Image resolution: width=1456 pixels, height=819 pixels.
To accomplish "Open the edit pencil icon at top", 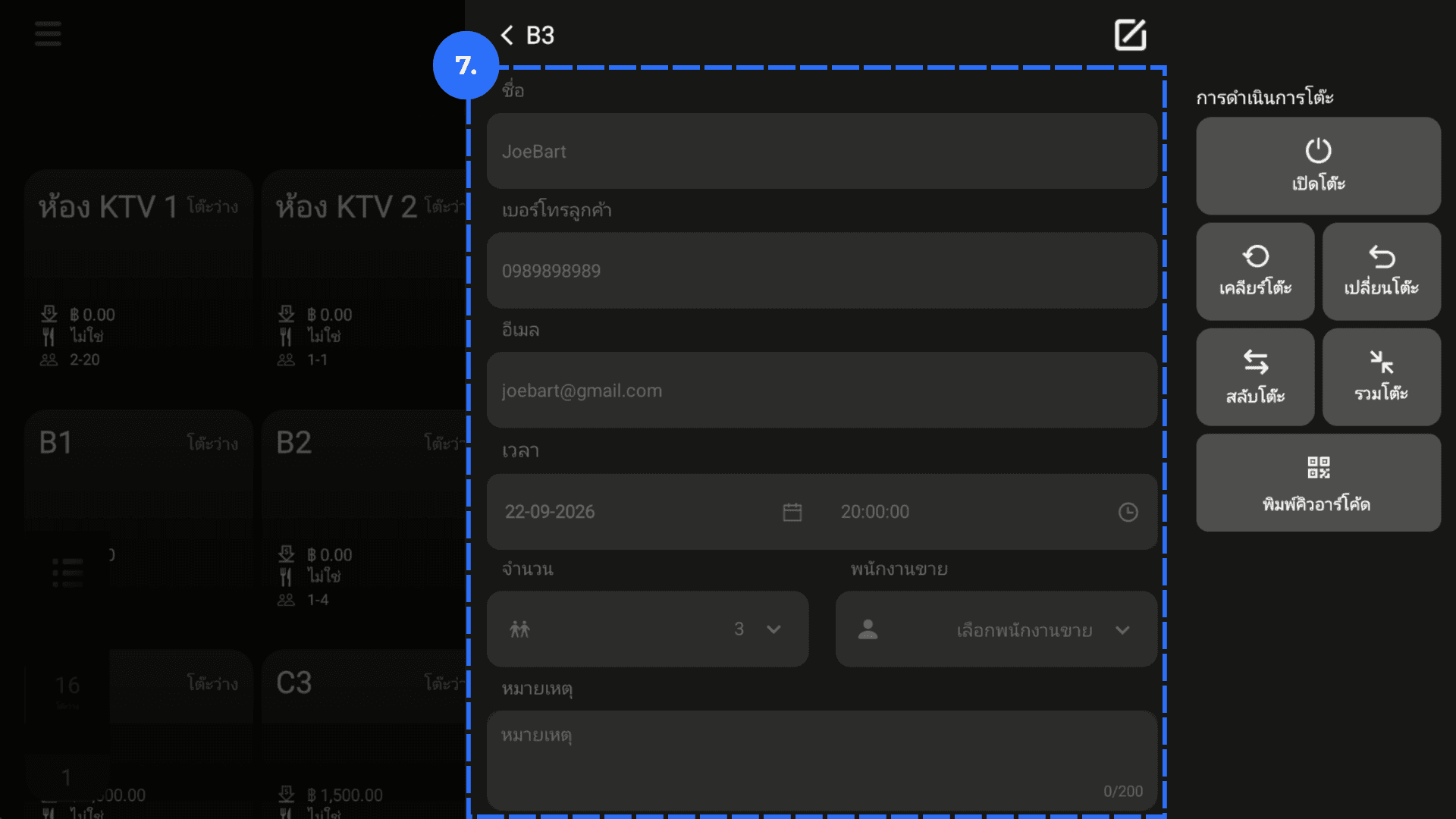I will 1130,35.
